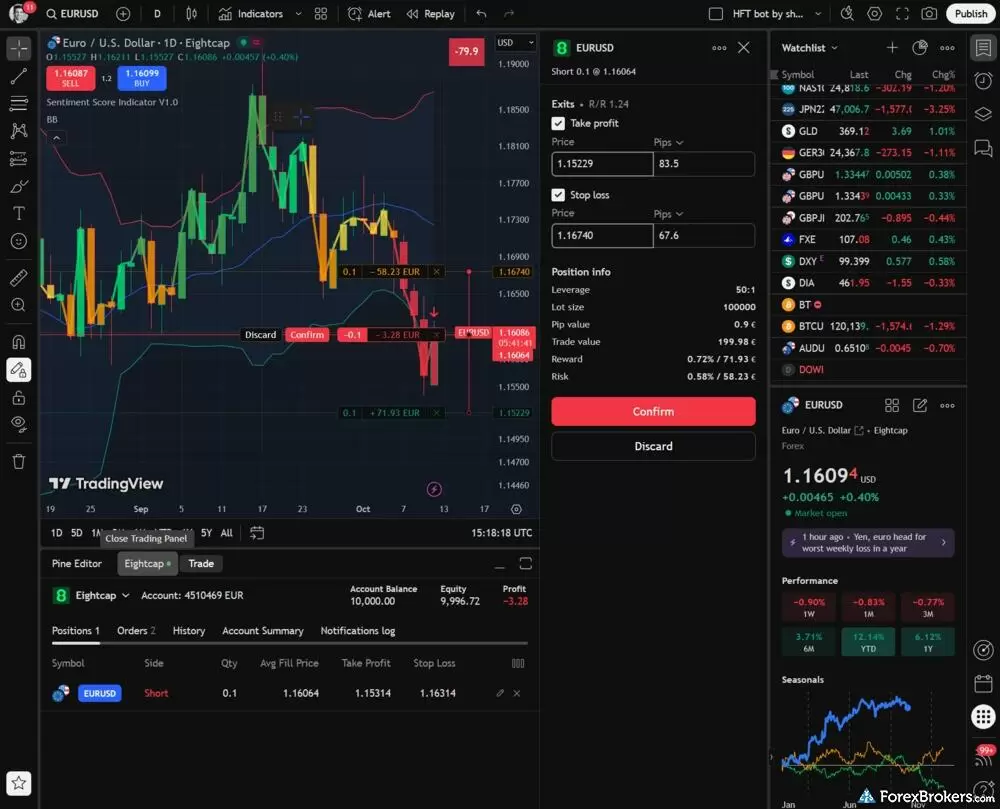Activate the Zoom In tool
1000x809 pixels.
17,305
